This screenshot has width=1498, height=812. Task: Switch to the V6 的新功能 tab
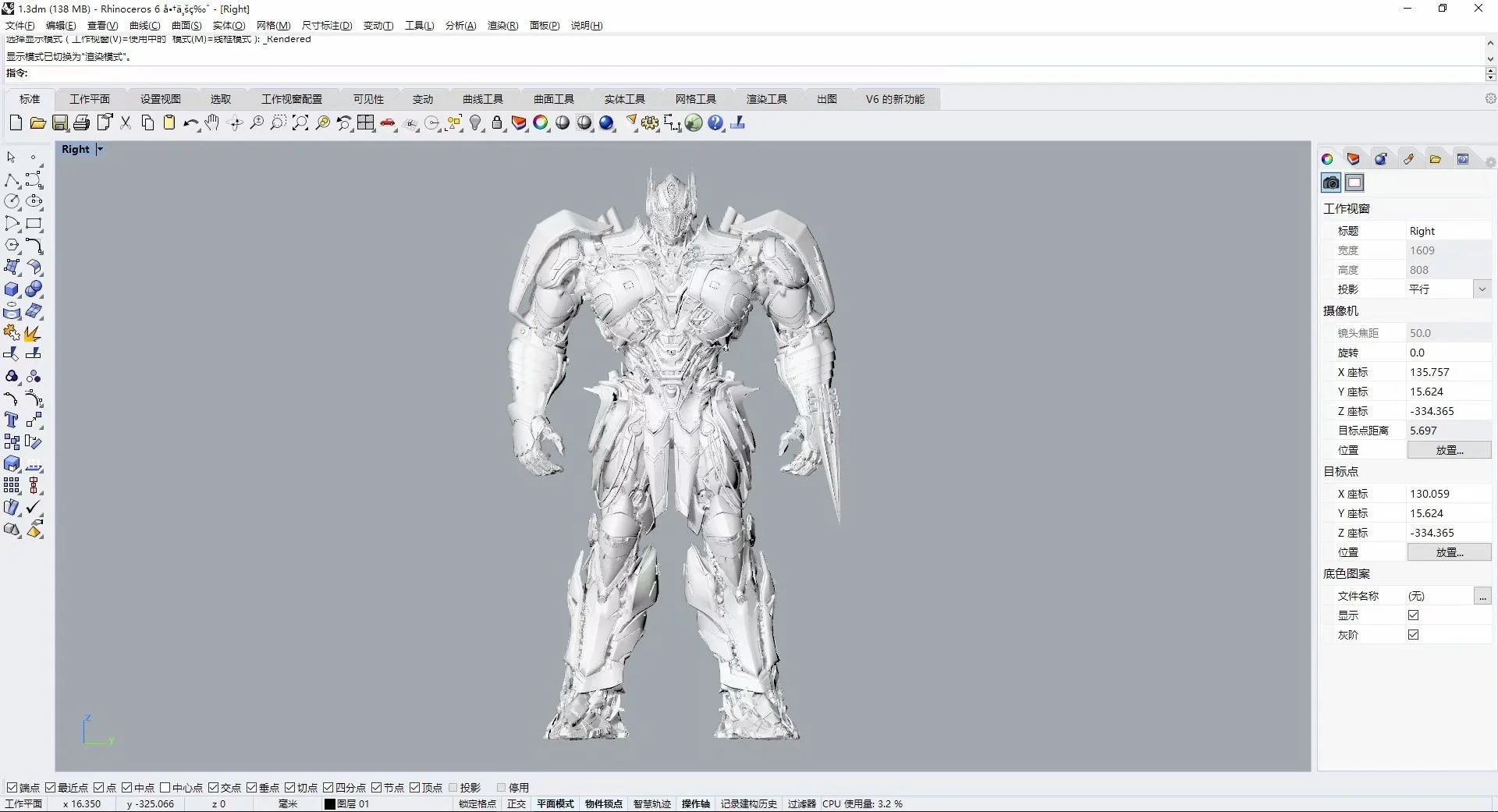(895, 99)
